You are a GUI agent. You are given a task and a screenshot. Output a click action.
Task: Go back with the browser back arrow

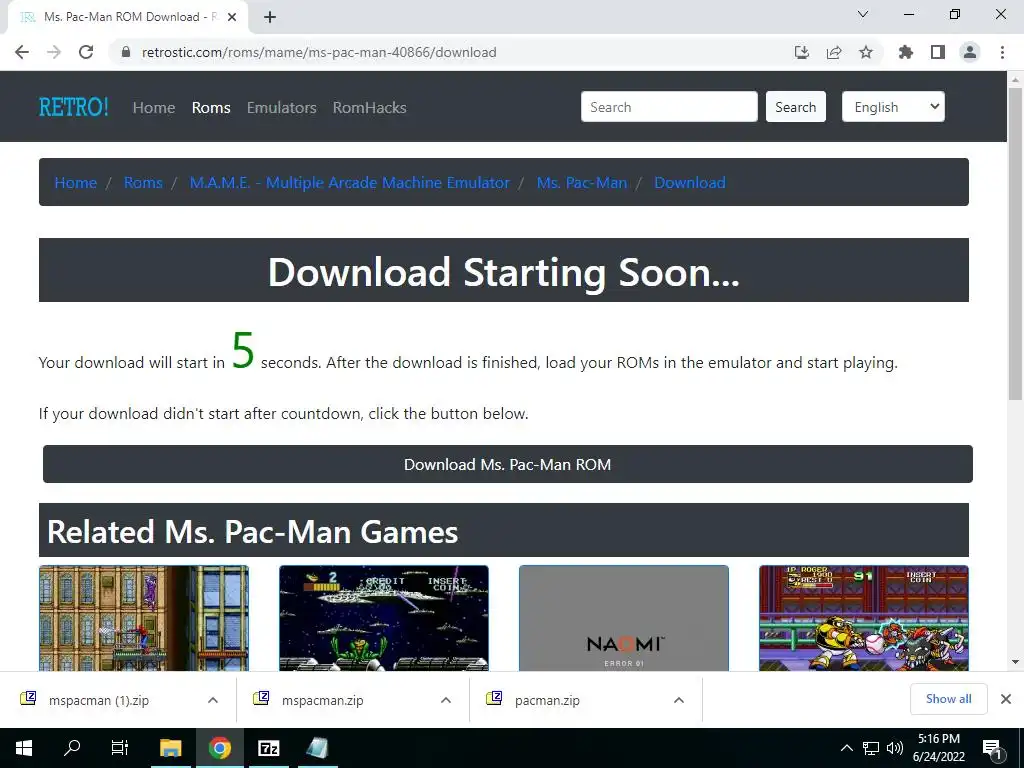22,52
